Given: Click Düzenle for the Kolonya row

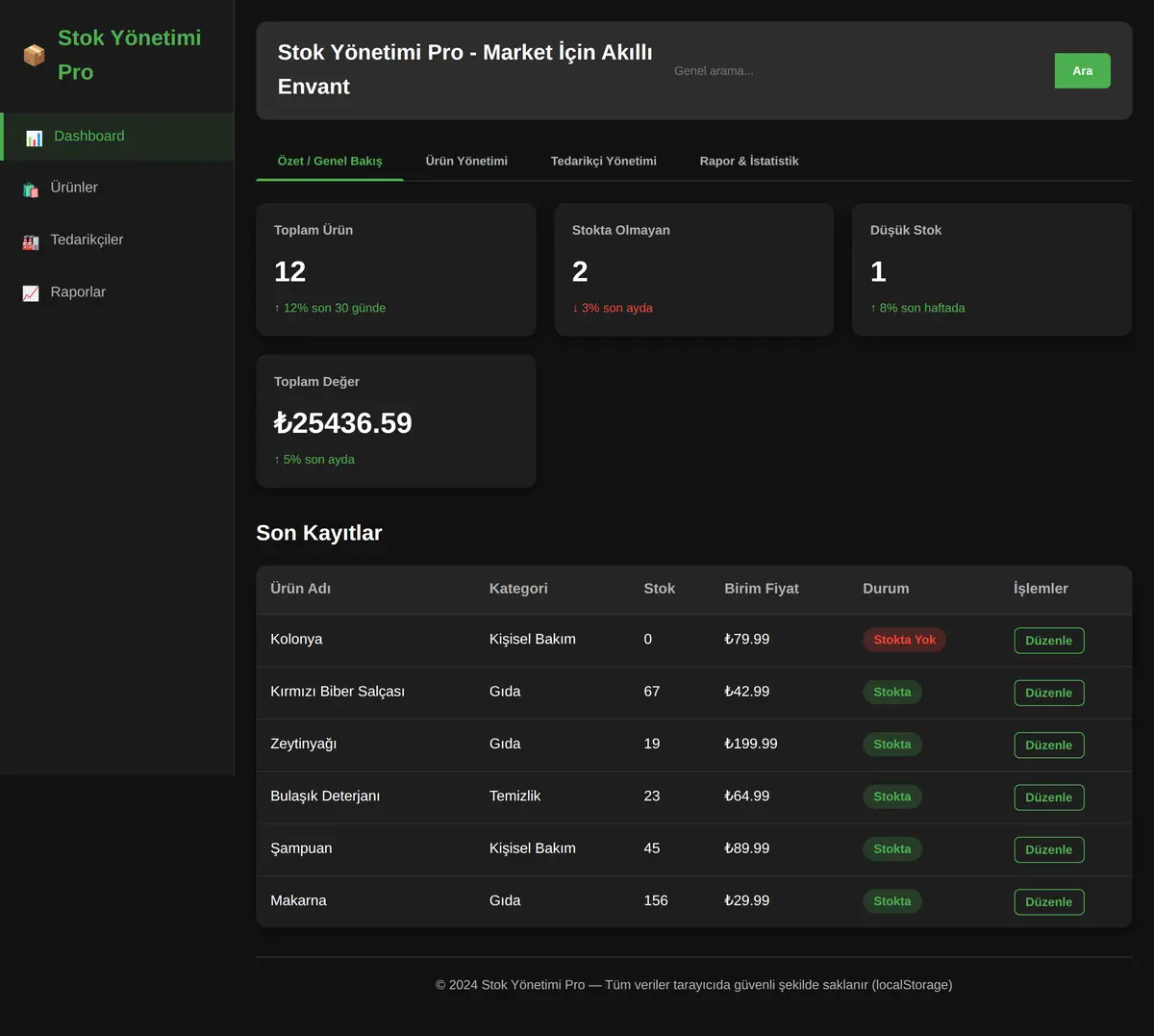Looking at the screenshot, I should [1049, 641].
